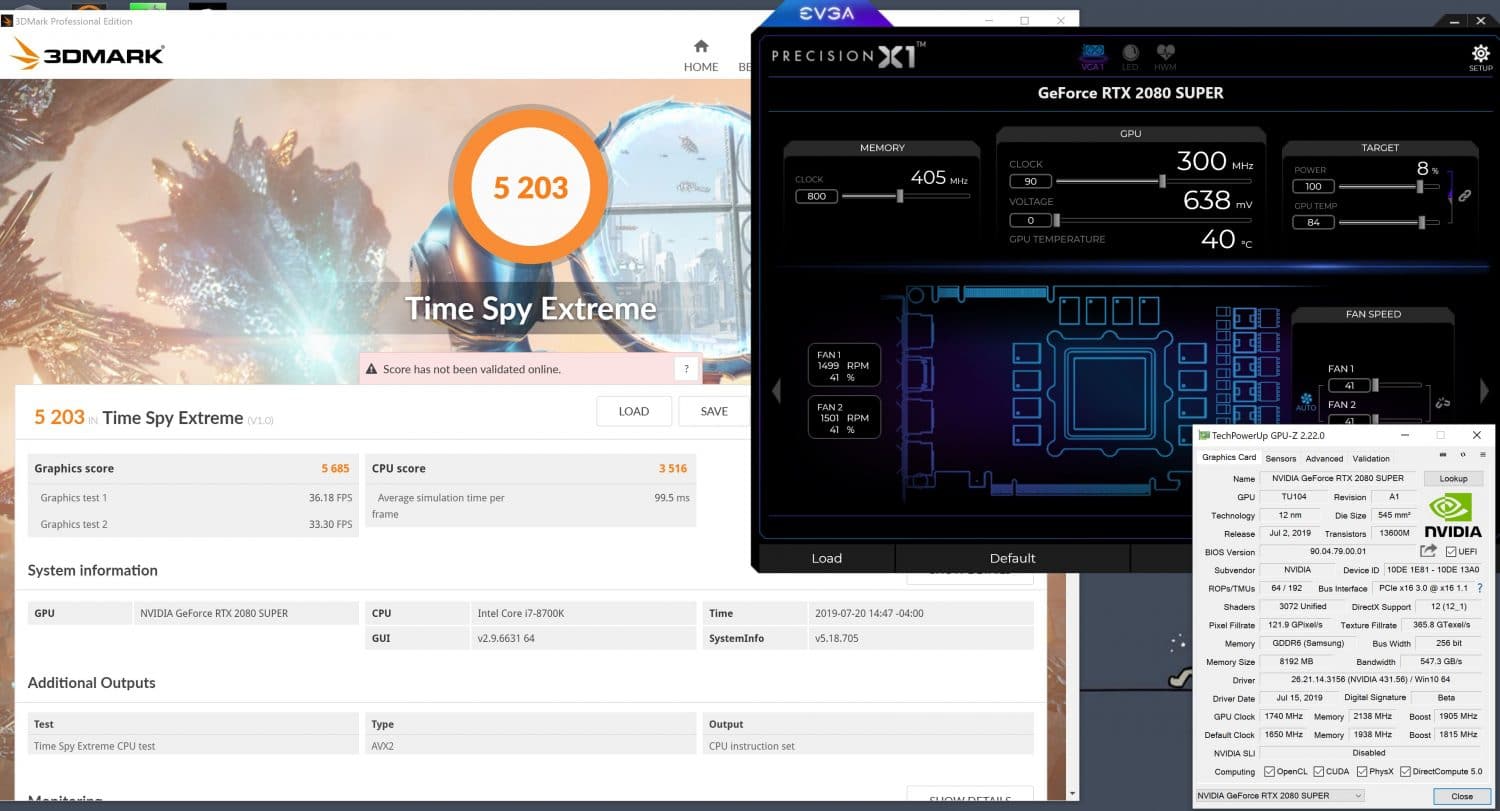Image resolution: width=1500 pixels, height=811 pixels.
Task: Click the BIOS share/export icon in GPU-Z
Action: (1428, 551)
